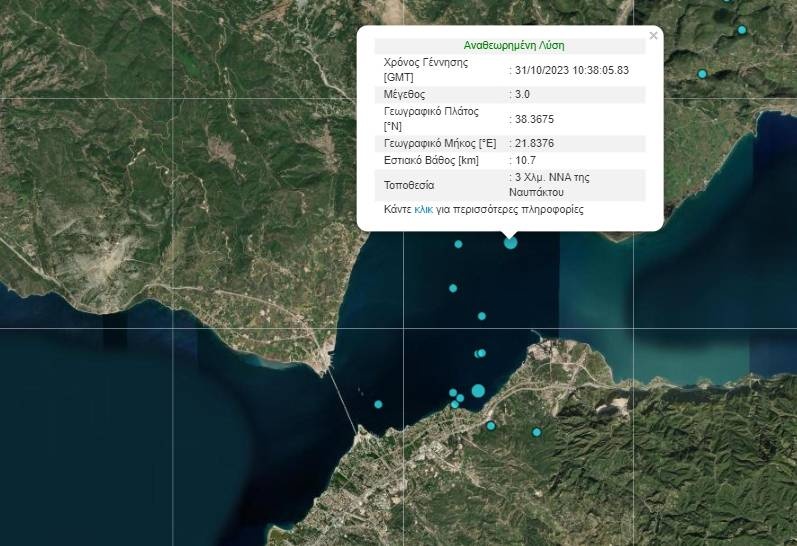
Task: Click the isolated marker west near the bridge
Action: click(378, 404)
